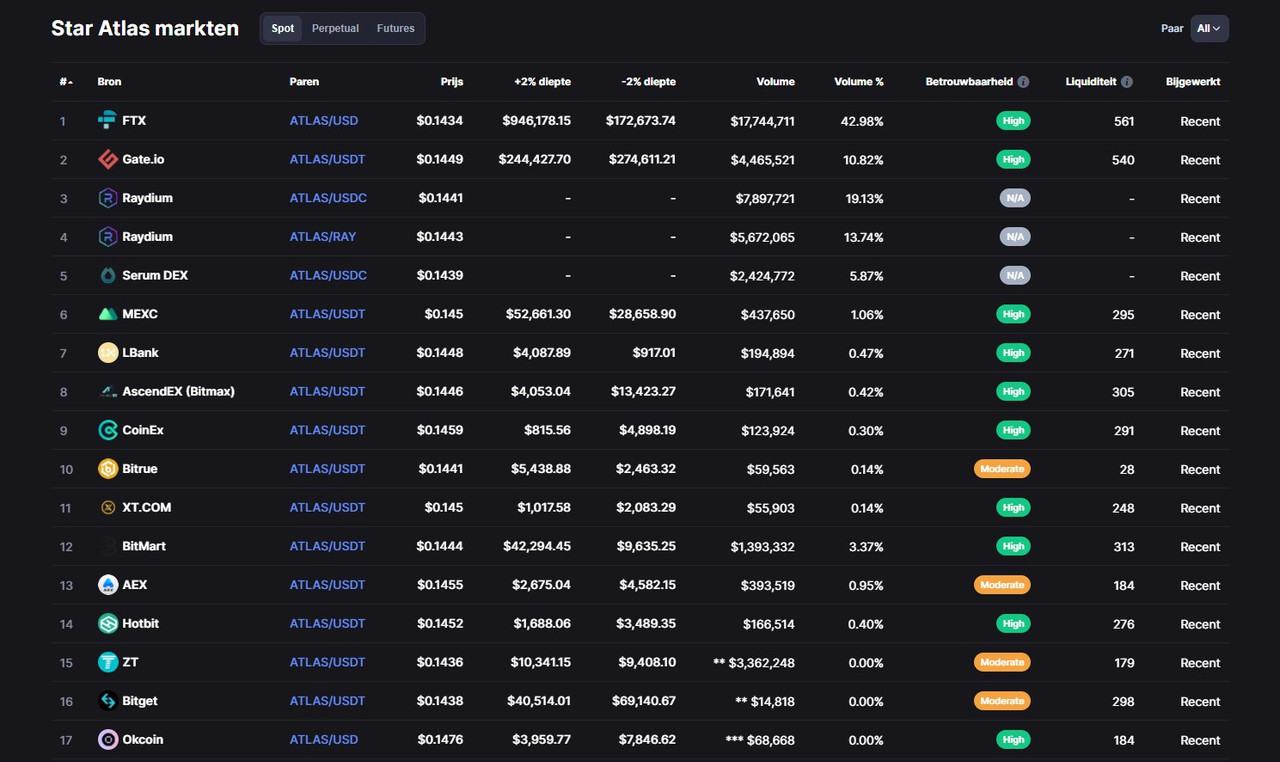Image resolution: width=1280 pixels, height=762 pixels.
Task: Click the Moderate badge in the Bitrue row
Action: (1002, 469)
